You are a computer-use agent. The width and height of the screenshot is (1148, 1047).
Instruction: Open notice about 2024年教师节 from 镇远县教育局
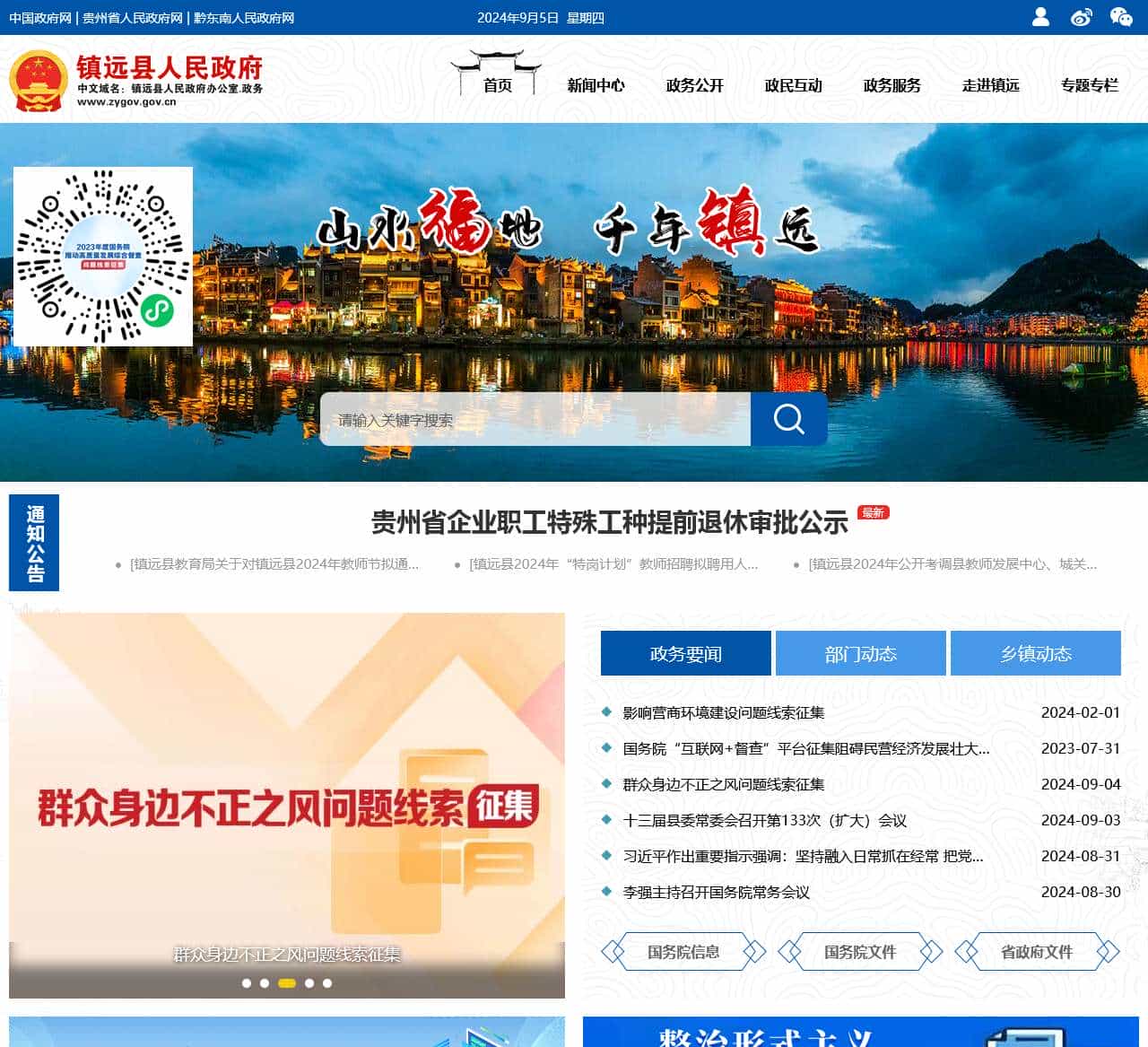[x=274, y=564]
